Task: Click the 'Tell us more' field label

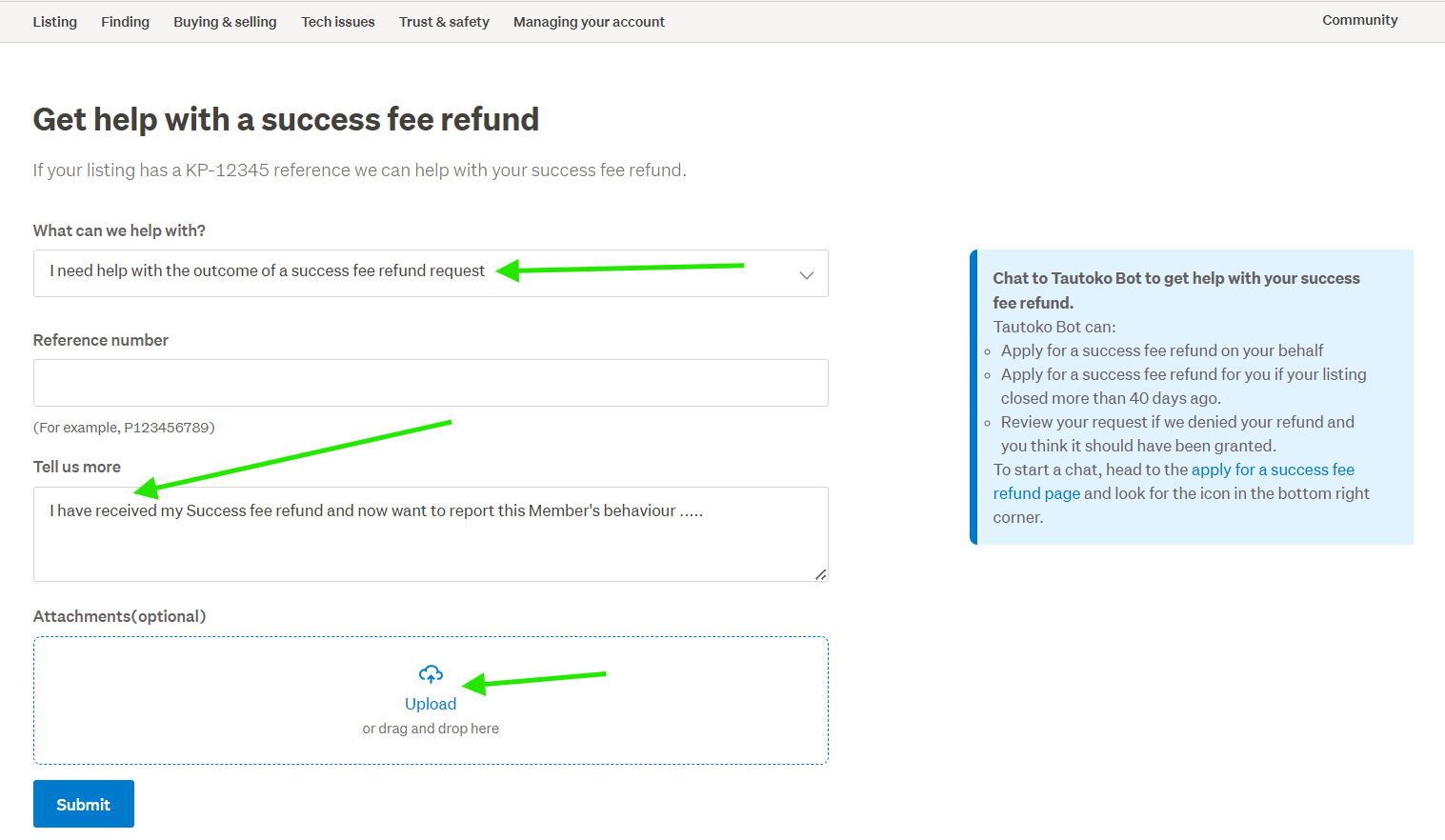Action: click(77, 467)
